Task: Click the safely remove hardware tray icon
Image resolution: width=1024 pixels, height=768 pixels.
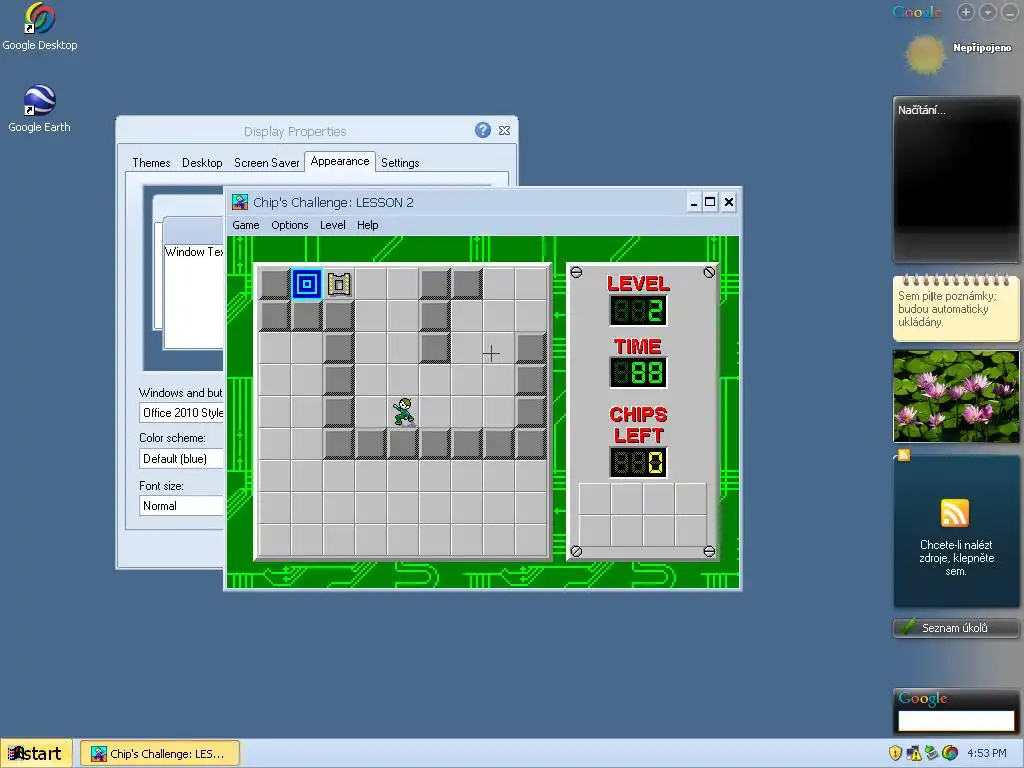Action: (932, 753)
